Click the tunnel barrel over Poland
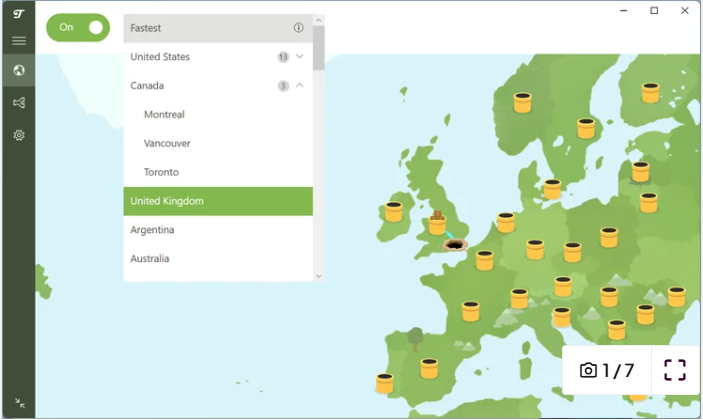703x420 pixels. click(x=609, y=238)
